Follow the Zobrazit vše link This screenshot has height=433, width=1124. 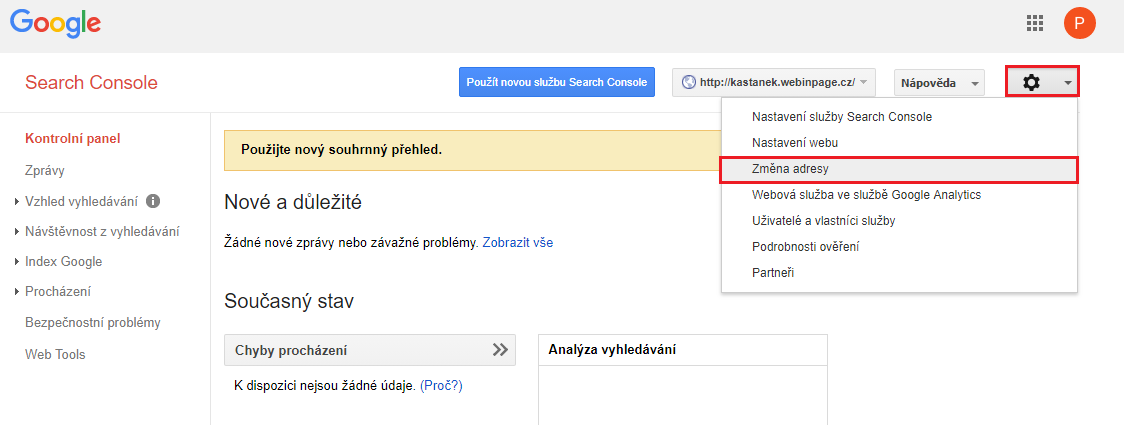(x=517, y=242)
